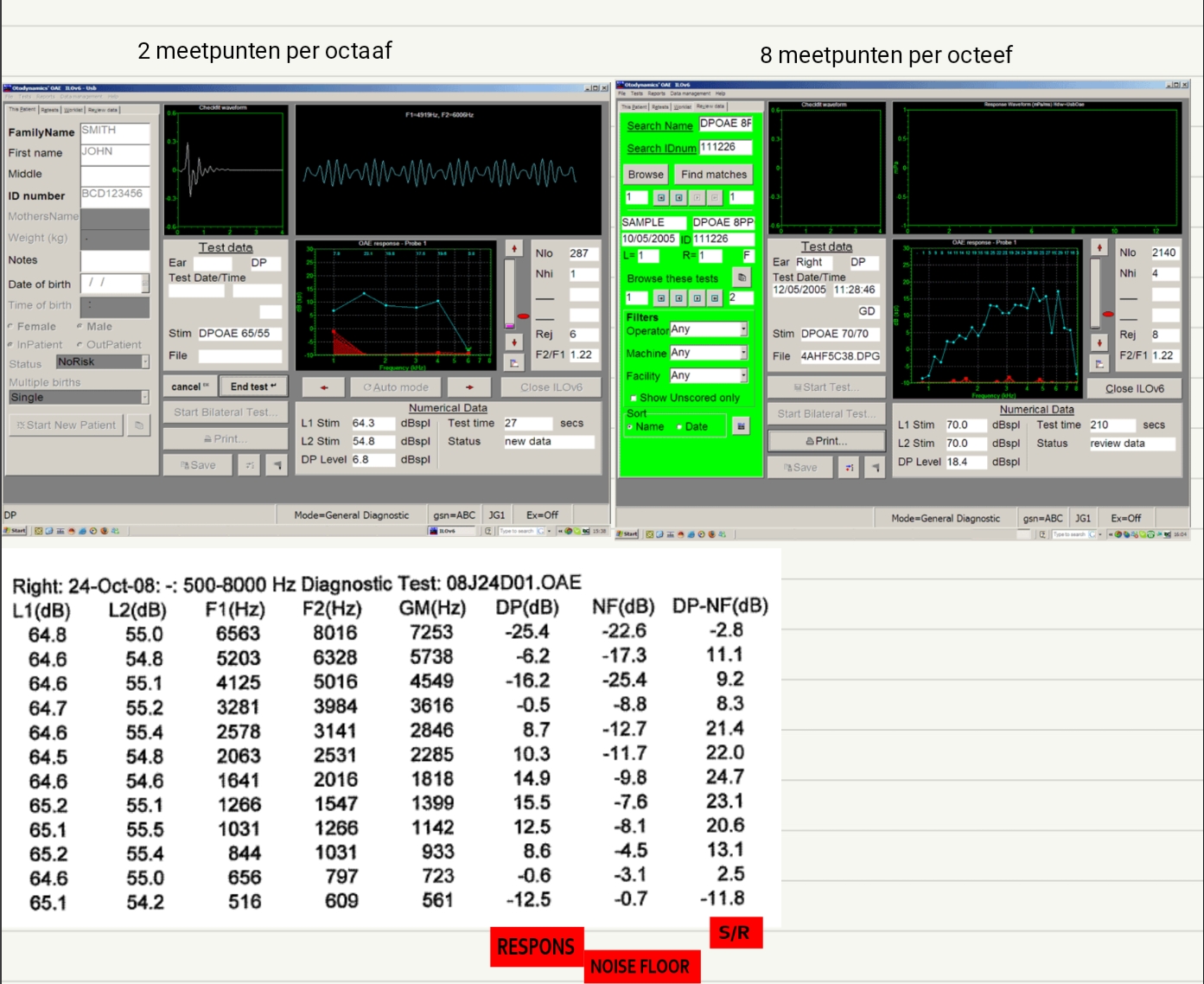The height and width of the screenshot is (984, 1204).
Task: Click the End test button
Action: click(253, 387)
